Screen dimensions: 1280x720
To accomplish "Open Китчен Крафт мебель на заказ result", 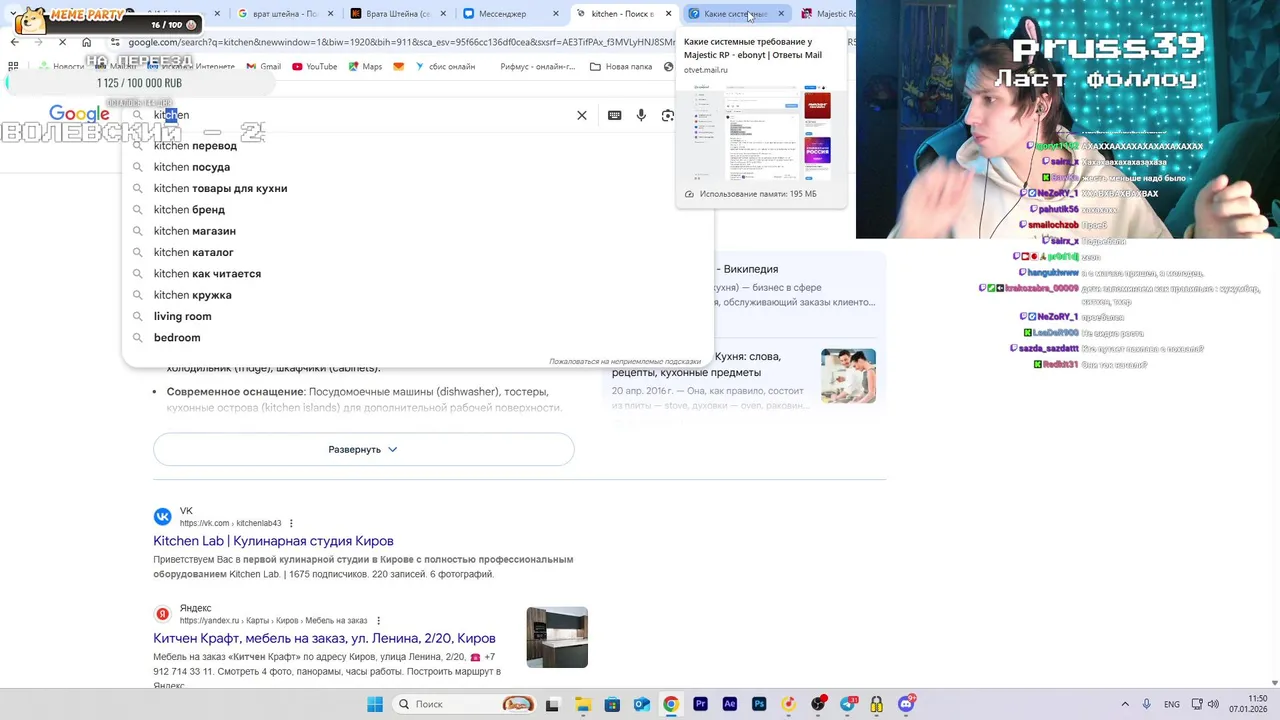I will (x=324, y=638).
